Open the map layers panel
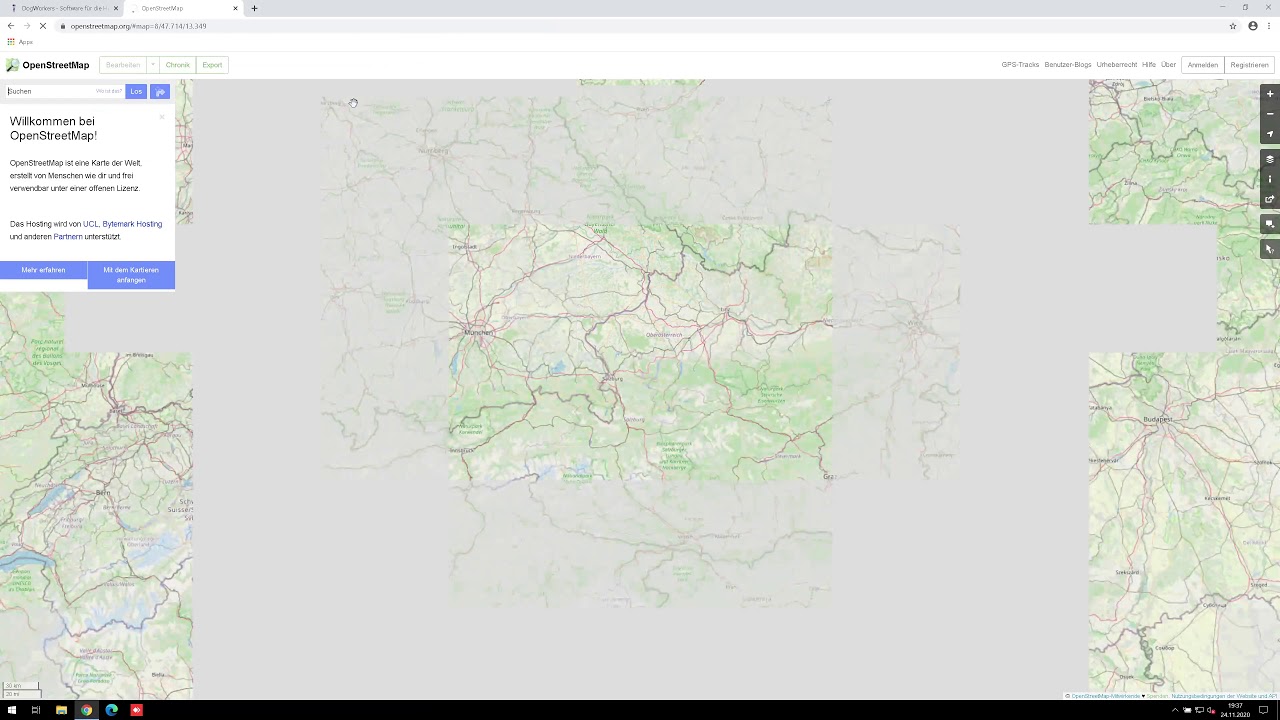1280x720 pixels. pos(1270,159)
